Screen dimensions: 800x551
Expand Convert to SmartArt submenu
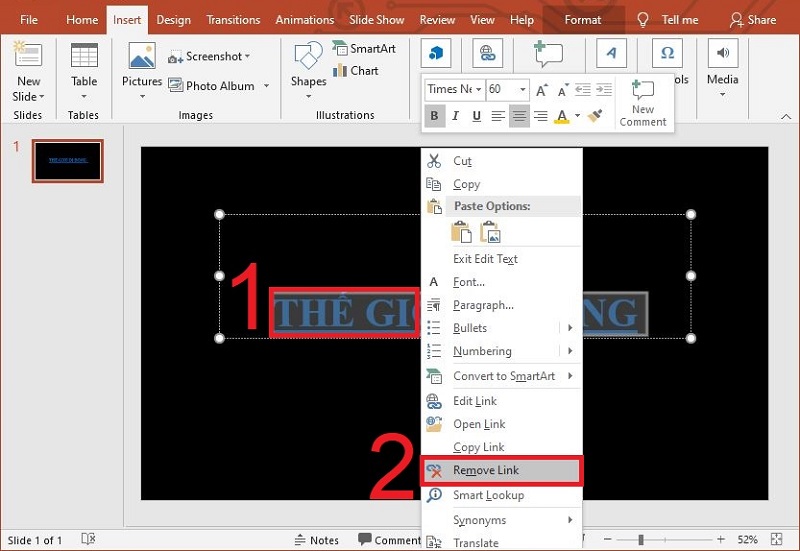pos(570,375)
